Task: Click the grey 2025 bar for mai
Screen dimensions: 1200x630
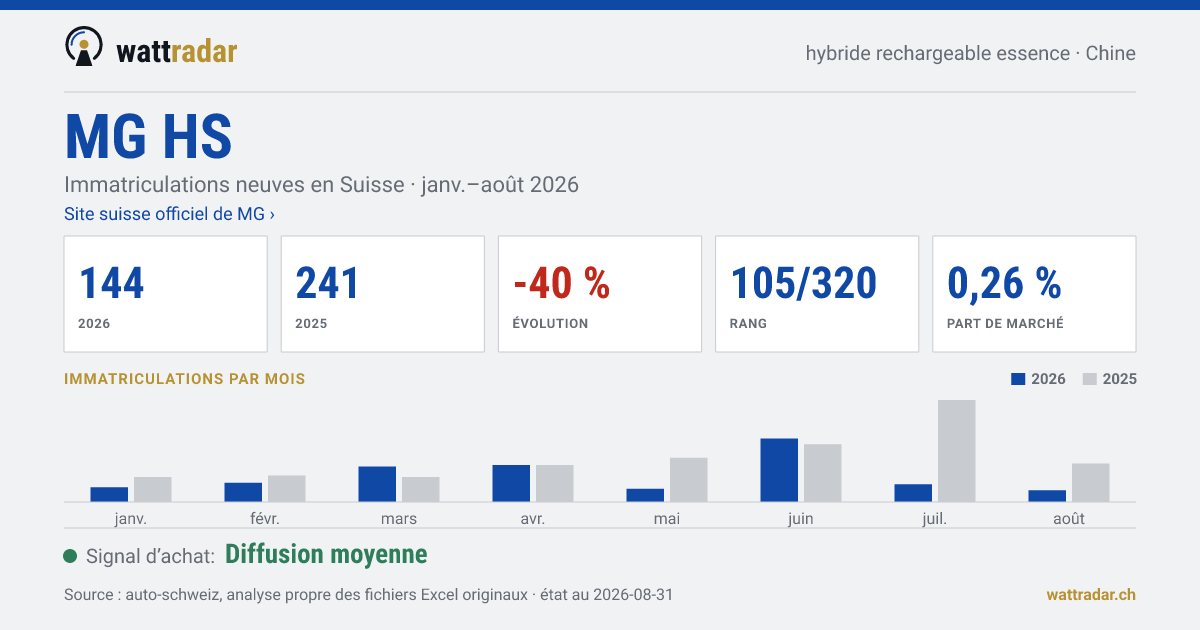Action: tap(689, 480)
